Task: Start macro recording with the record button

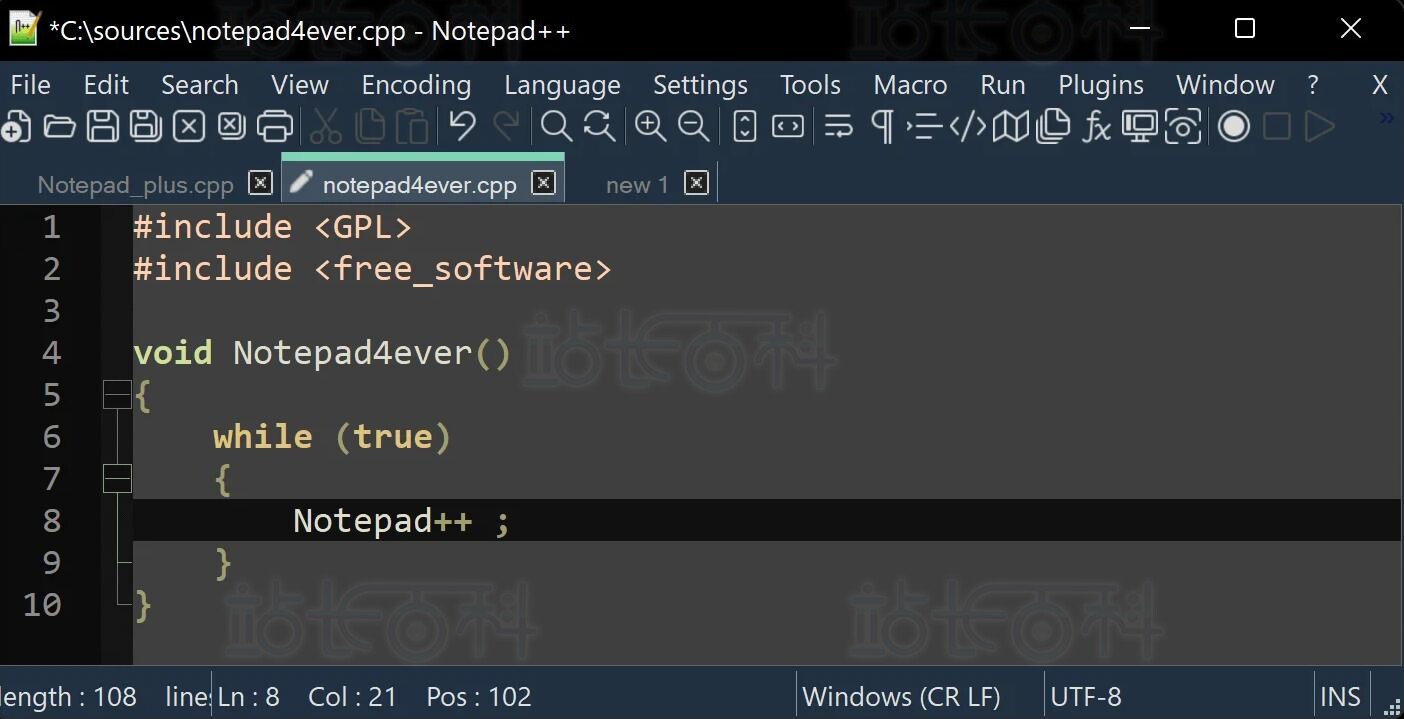Action: click(x=1234, y=127)
